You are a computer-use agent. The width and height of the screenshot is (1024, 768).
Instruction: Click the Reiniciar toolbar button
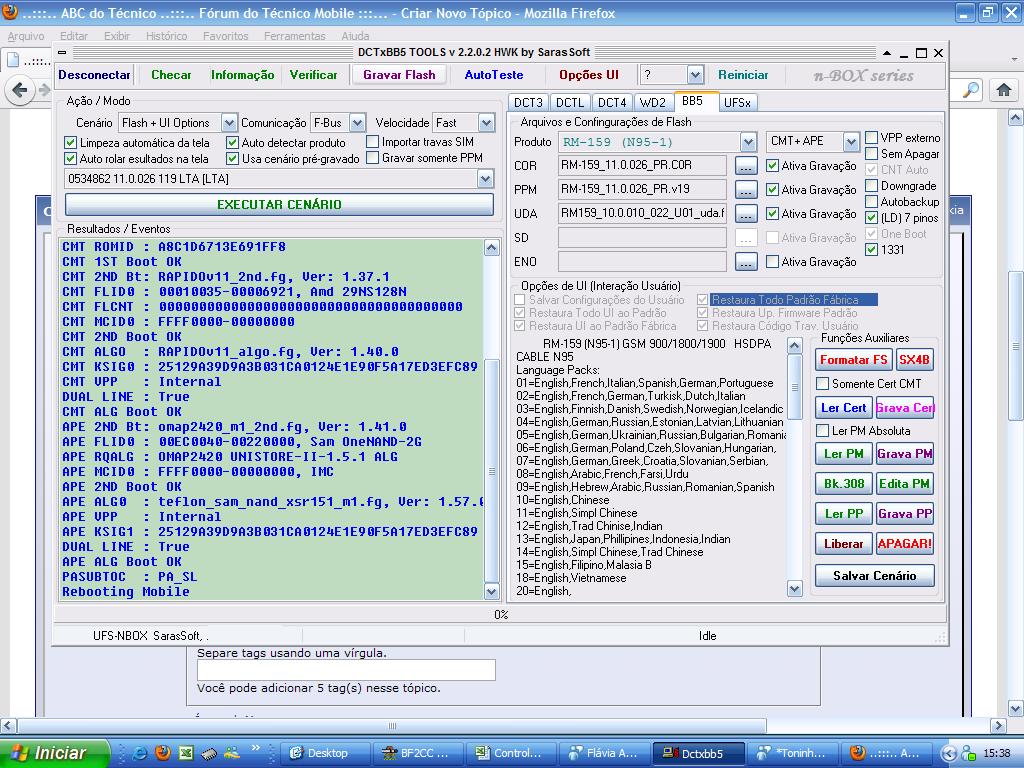tap(743, 75)
